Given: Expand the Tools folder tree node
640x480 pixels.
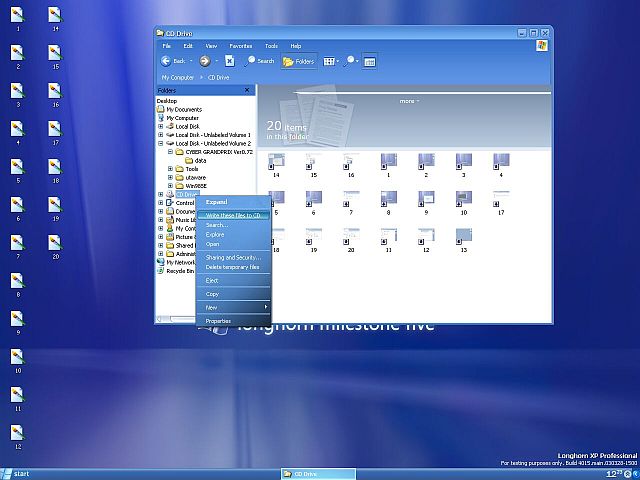Looking at the screenshot, I should 170,169.
